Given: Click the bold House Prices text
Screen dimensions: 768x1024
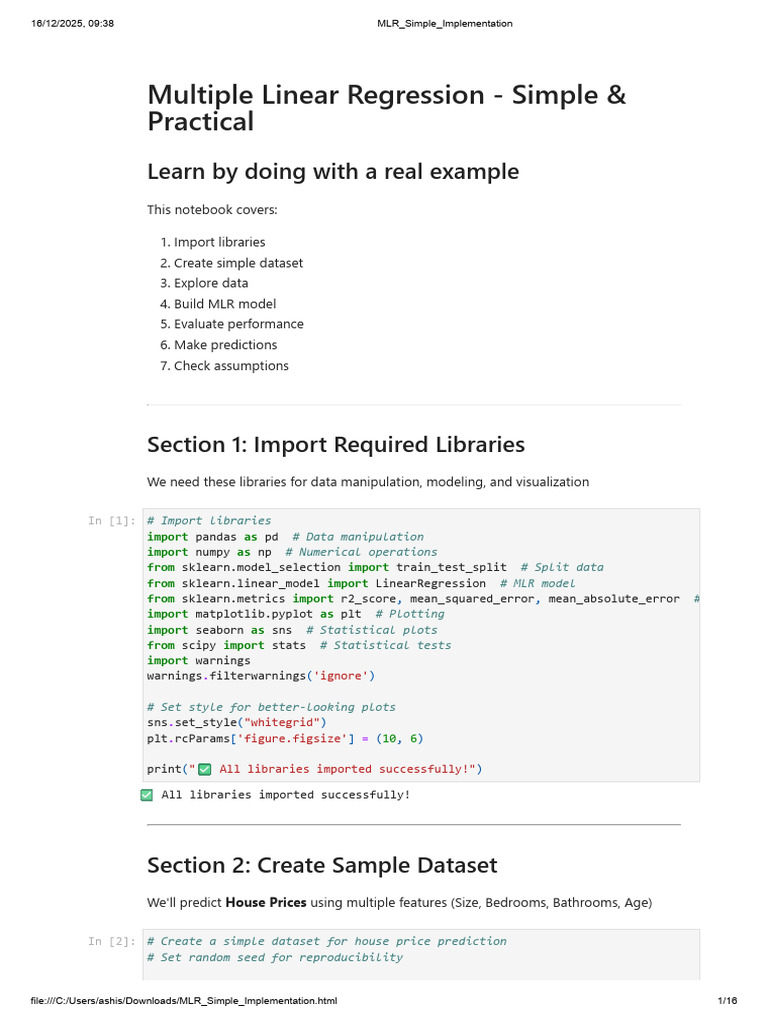Looking at the screenshot, I should point(266,903).
